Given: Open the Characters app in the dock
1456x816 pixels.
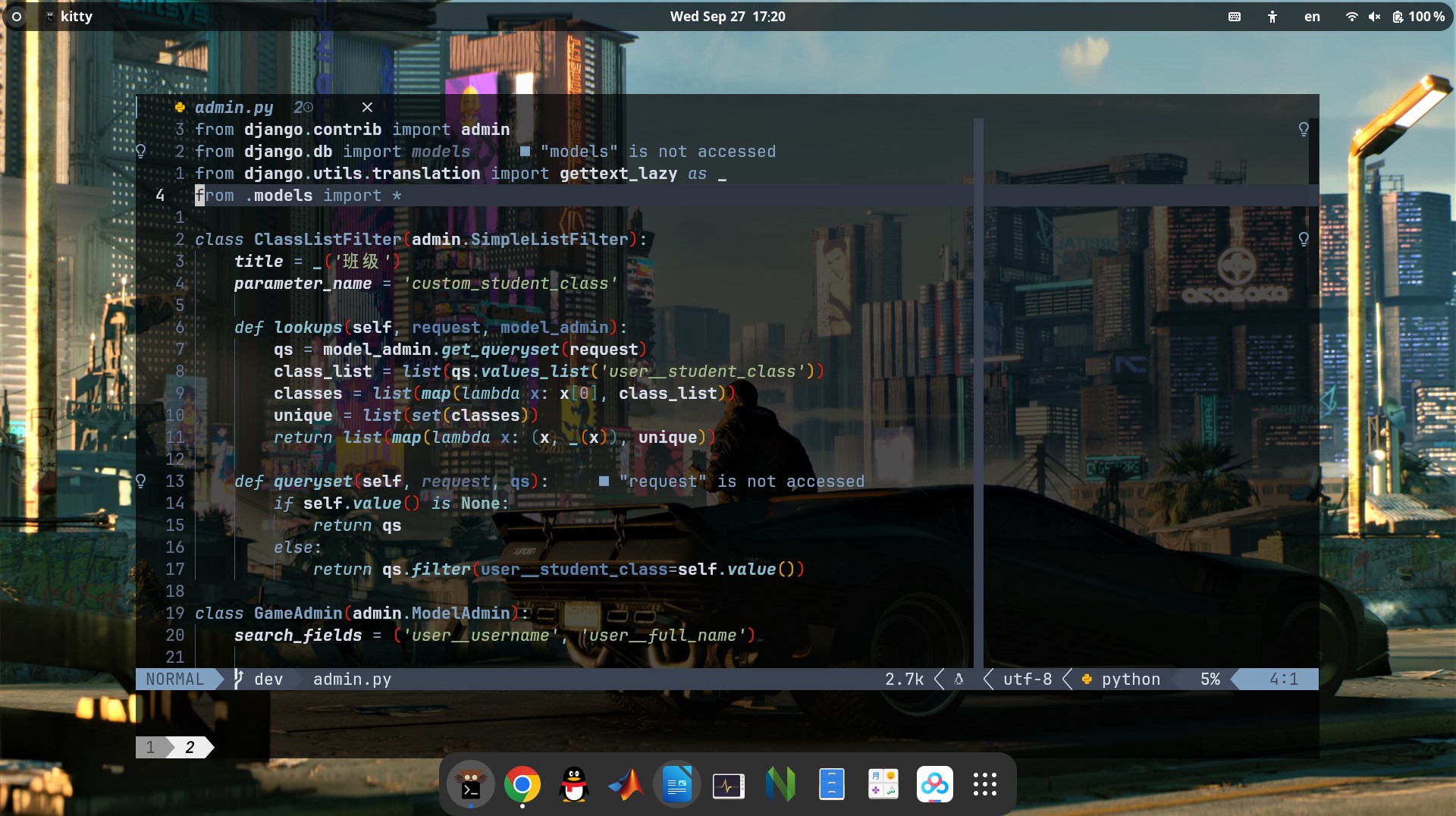Looking at the screenshot, I should (883, 784).
